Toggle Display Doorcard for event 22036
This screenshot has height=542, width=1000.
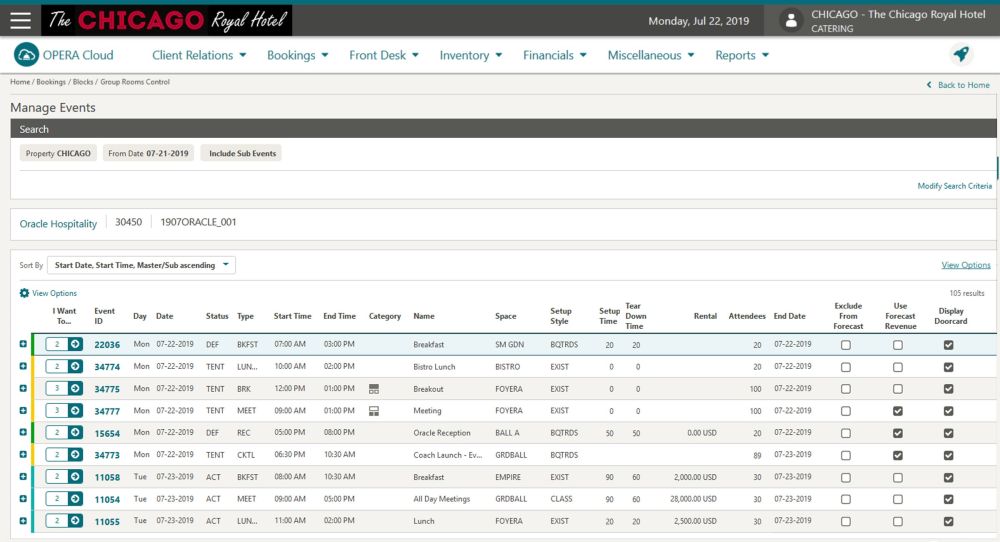[x=948, y=345]
